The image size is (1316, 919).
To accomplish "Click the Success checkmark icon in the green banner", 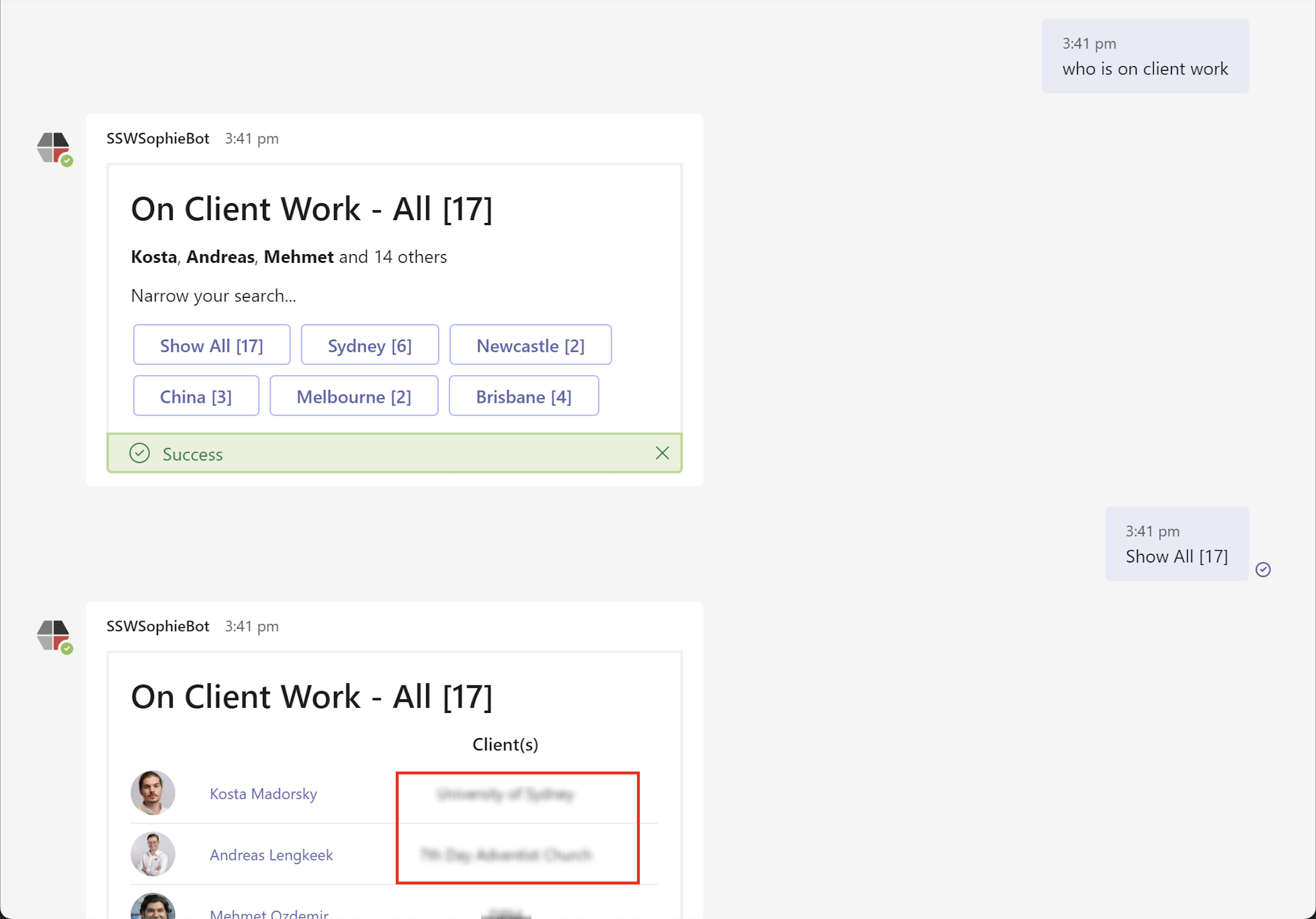I will click(x=139, y=453).
